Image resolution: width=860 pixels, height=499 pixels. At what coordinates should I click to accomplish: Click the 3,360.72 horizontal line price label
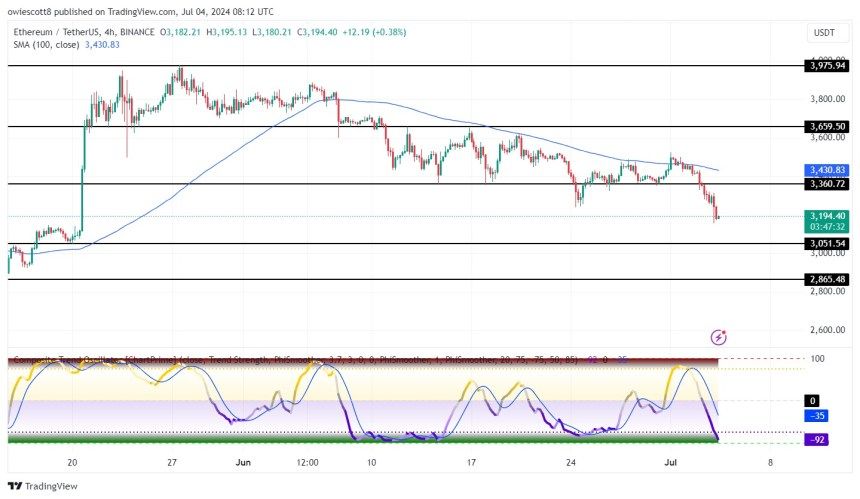(827, 184)
